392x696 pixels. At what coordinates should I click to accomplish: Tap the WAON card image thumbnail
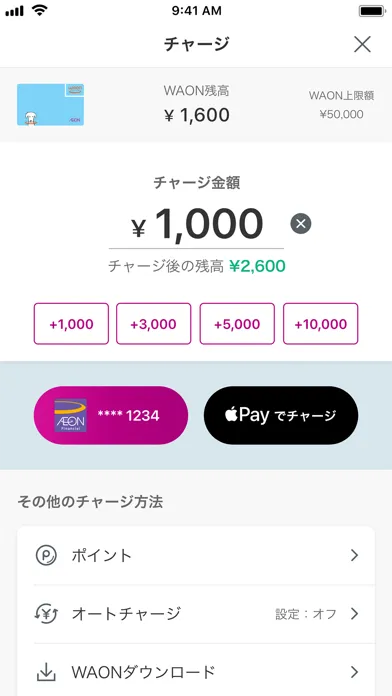50,105
